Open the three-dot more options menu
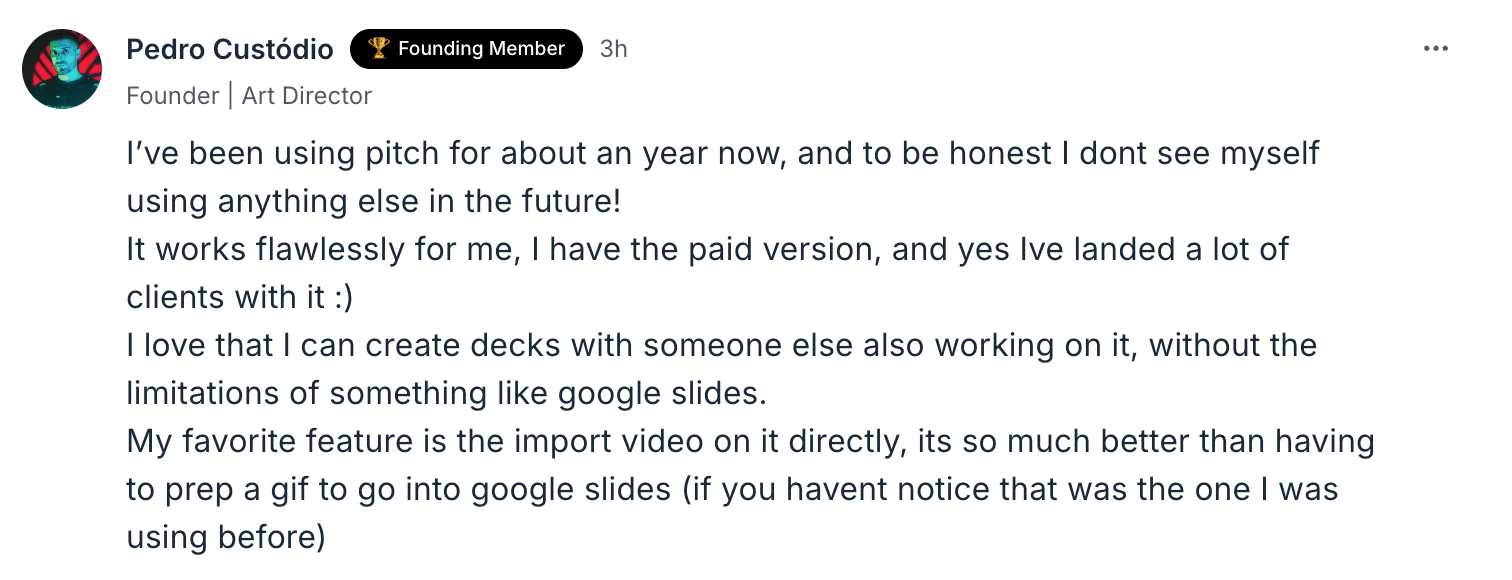Screen dimensions: 1512x580 pos(1435,49)
